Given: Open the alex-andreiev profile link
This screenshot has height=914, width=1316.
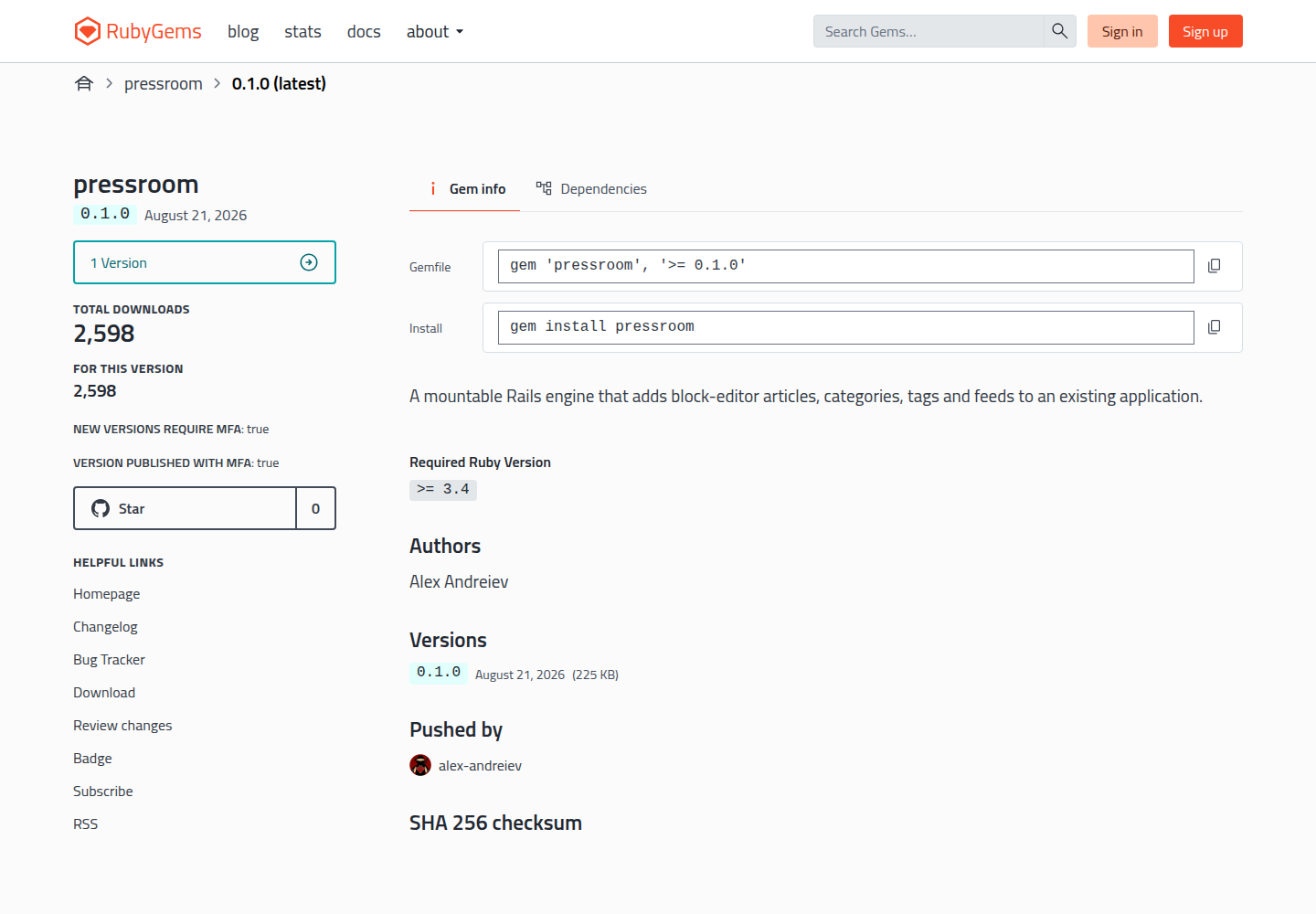Looking at the screenshot, I should pyautogui.click(x=480, y=766).
